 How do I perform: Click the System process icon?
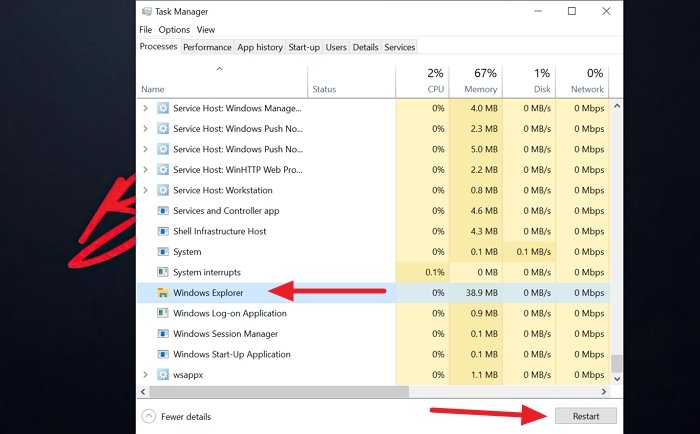(x=163, y=252)
